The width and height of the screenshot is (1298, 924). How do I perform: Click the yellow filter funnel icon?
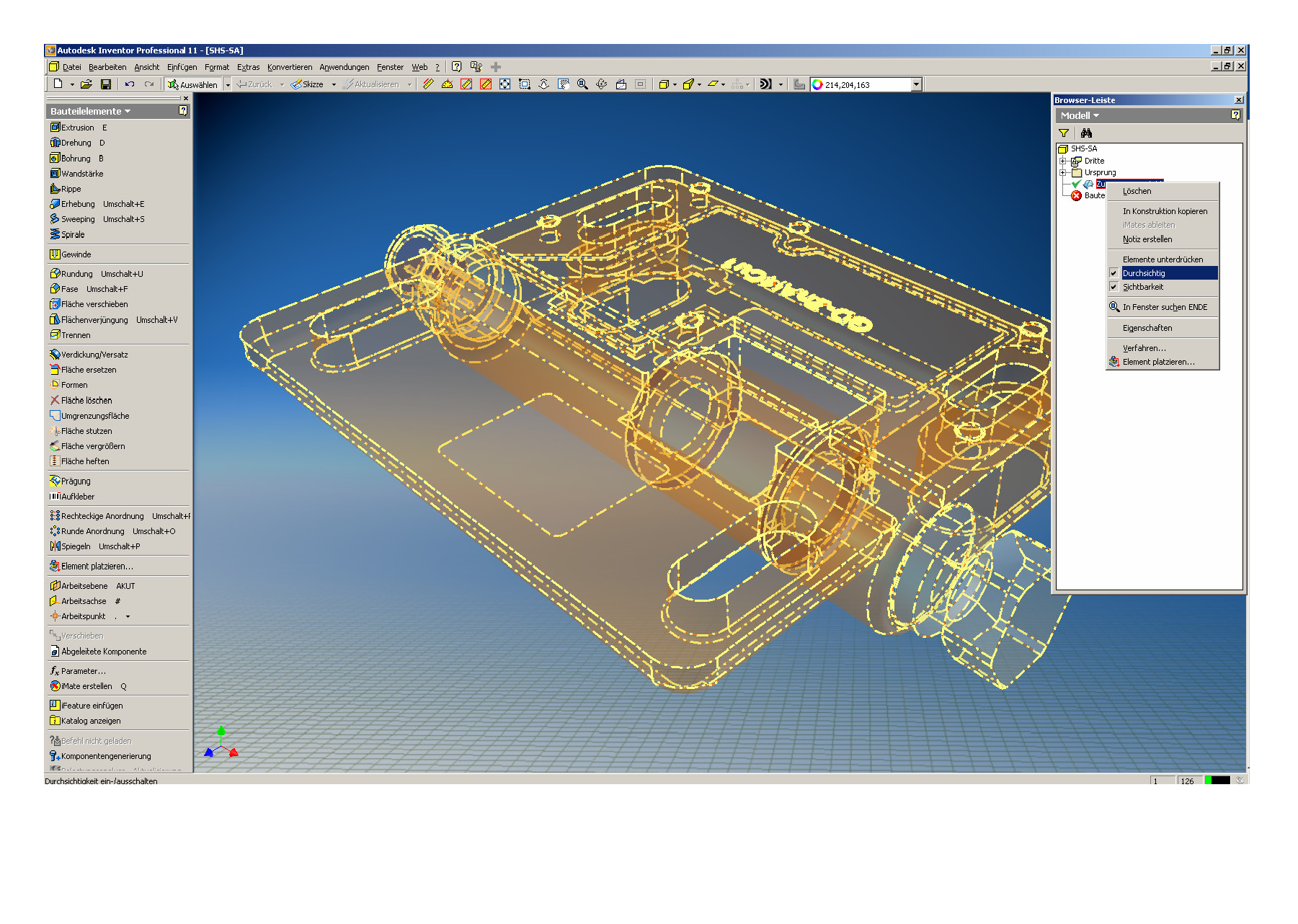click(x=1064, y=133)
